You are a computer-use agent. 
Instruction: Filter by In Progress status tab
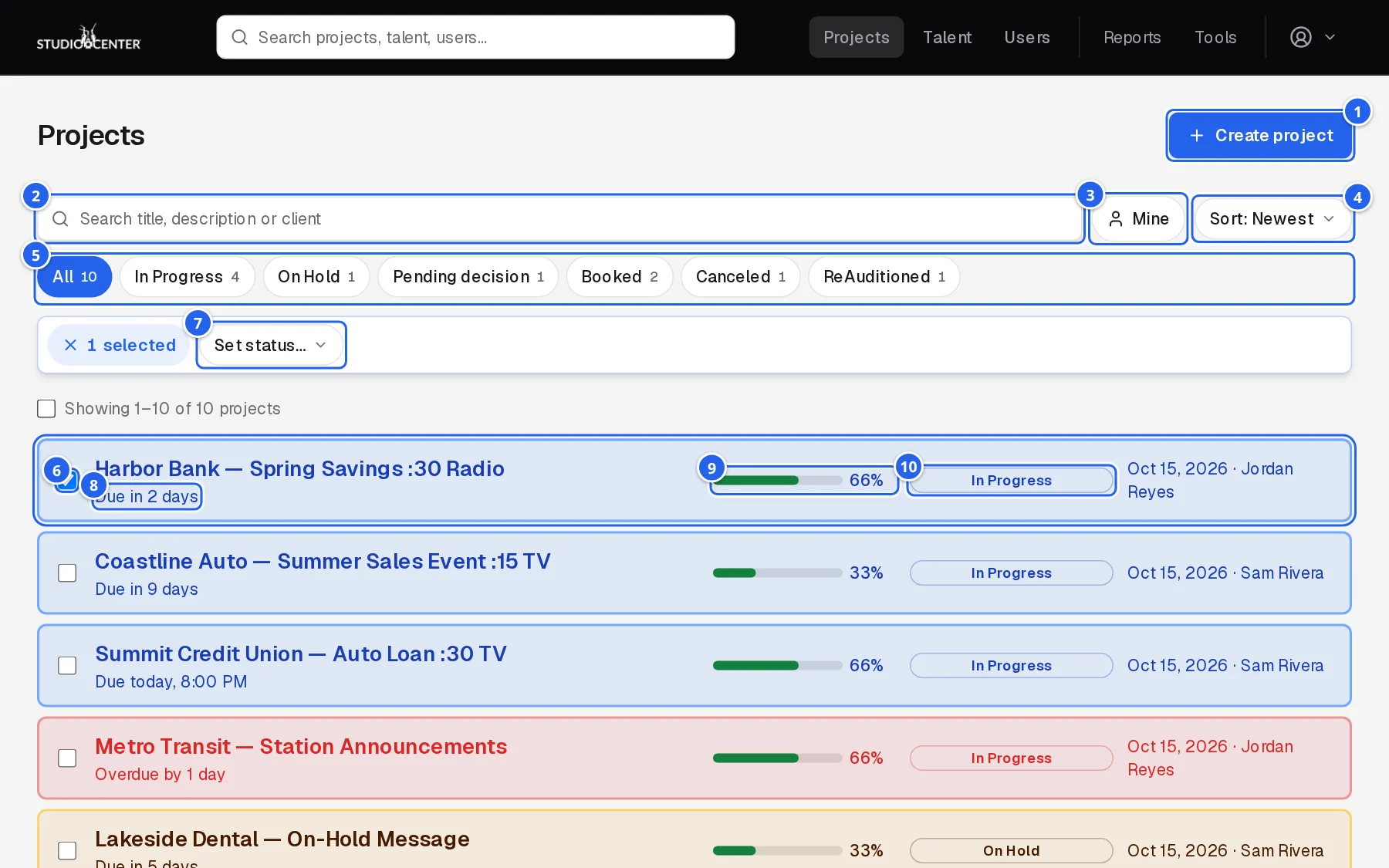(x=187, y=276)
